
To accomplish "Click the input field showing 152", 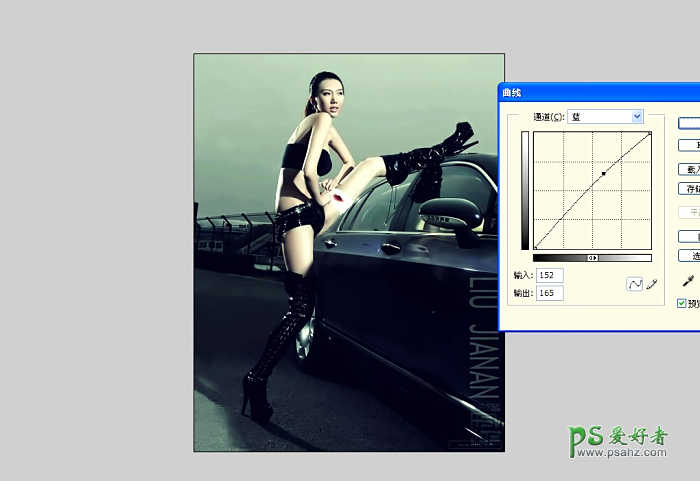I will pyautogui.click(x=550, y=275).
